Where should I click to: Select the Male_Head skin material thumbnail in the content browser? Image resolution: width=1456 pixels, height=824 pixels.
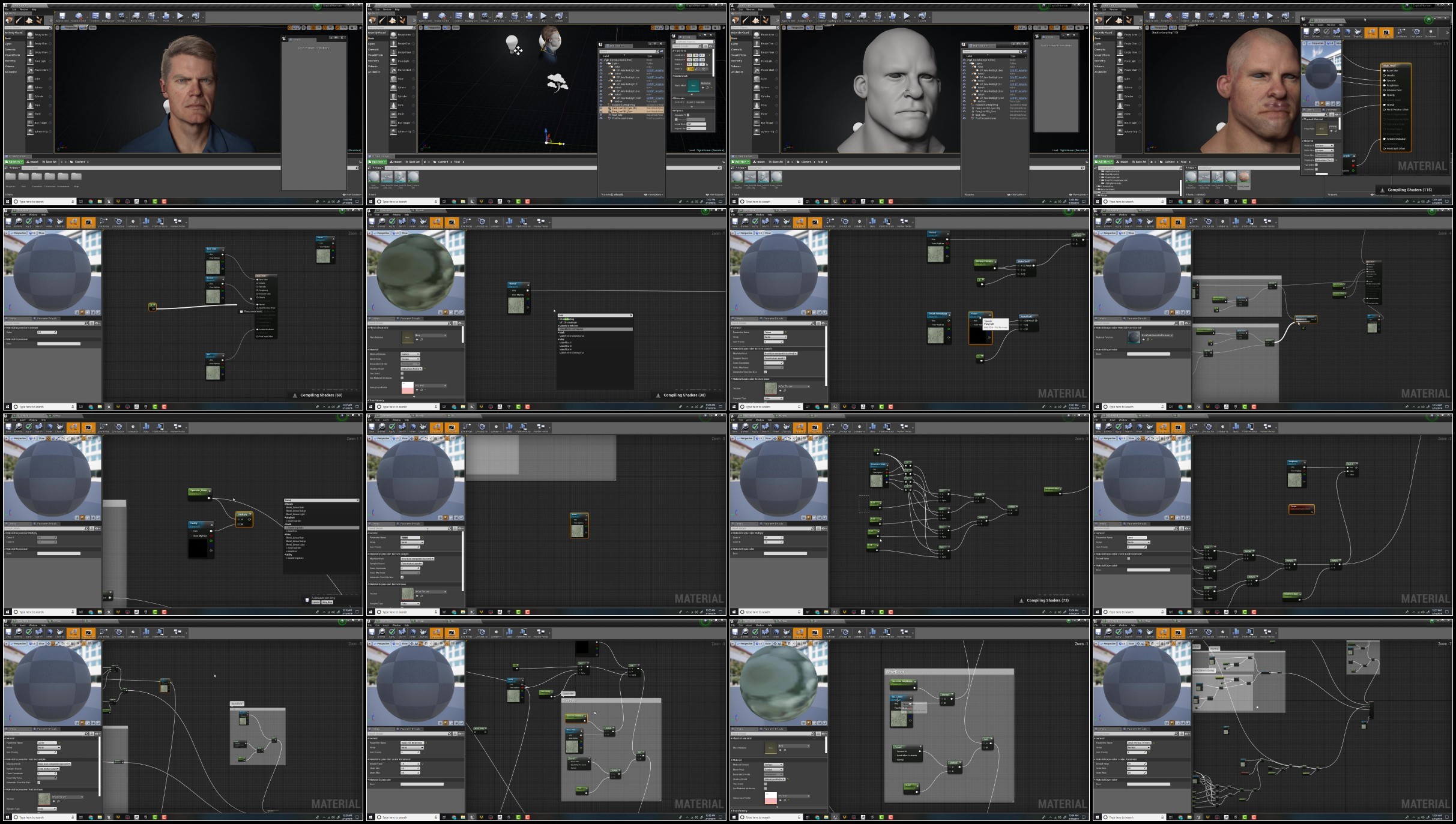pos(1243,176)
